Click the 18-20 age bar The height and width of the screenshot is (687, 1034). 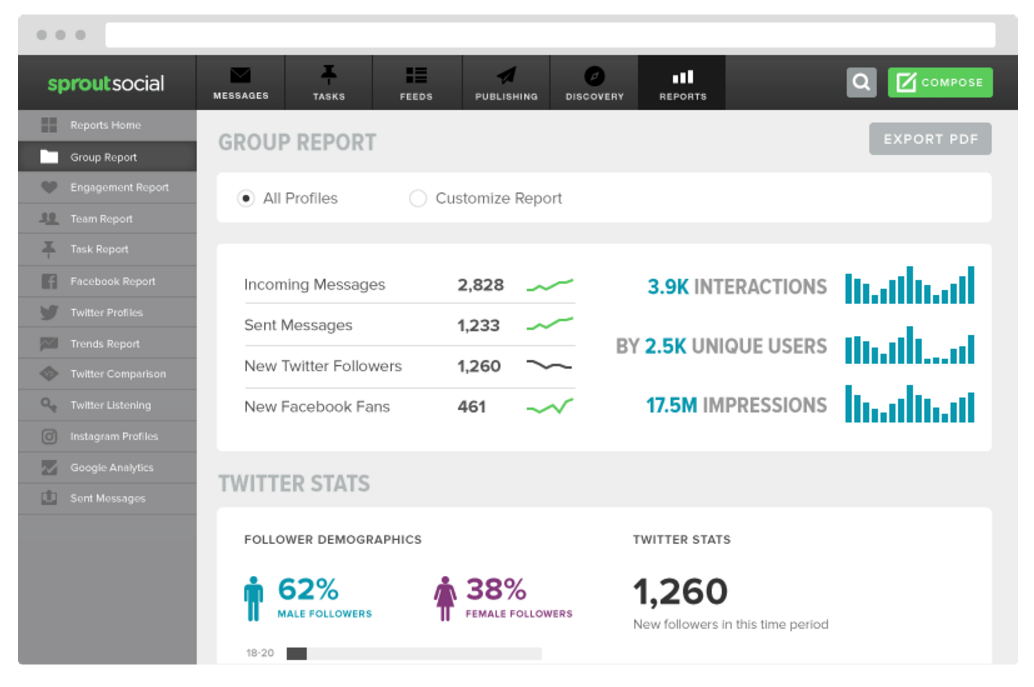tap(414, 653)
